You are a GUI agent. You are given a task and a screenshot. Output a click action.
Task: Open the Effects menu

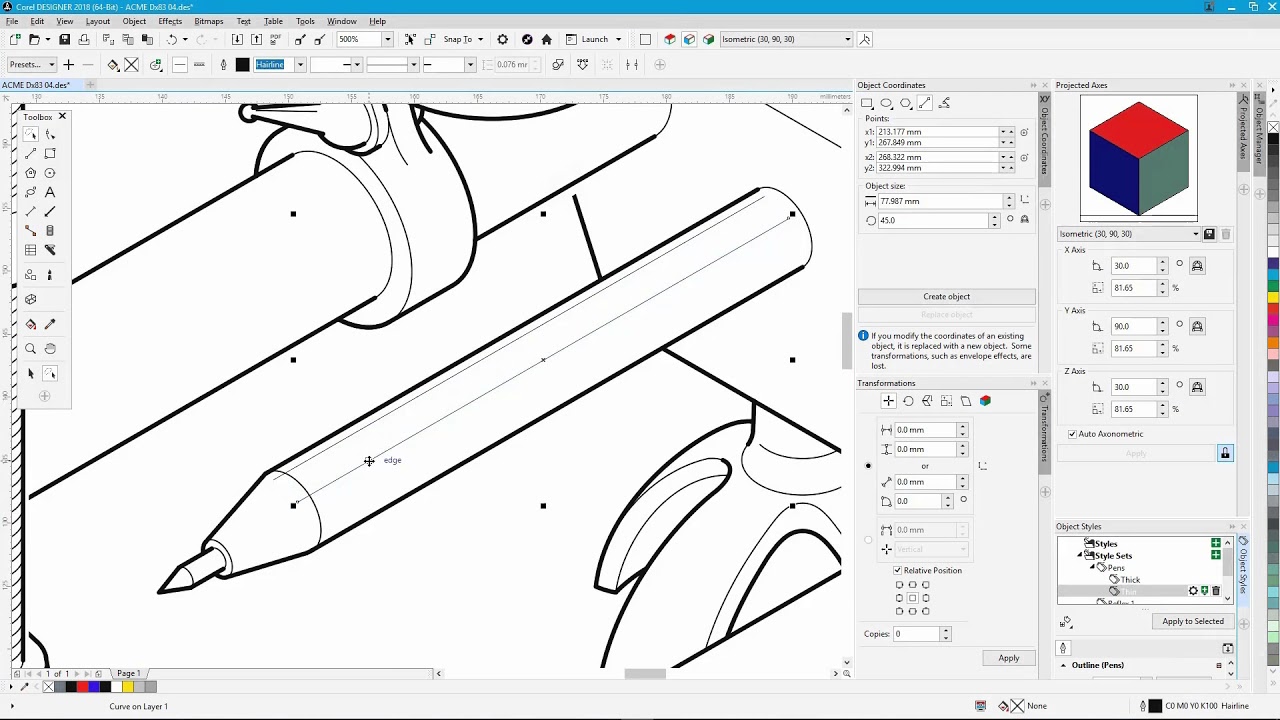(170, 21)
